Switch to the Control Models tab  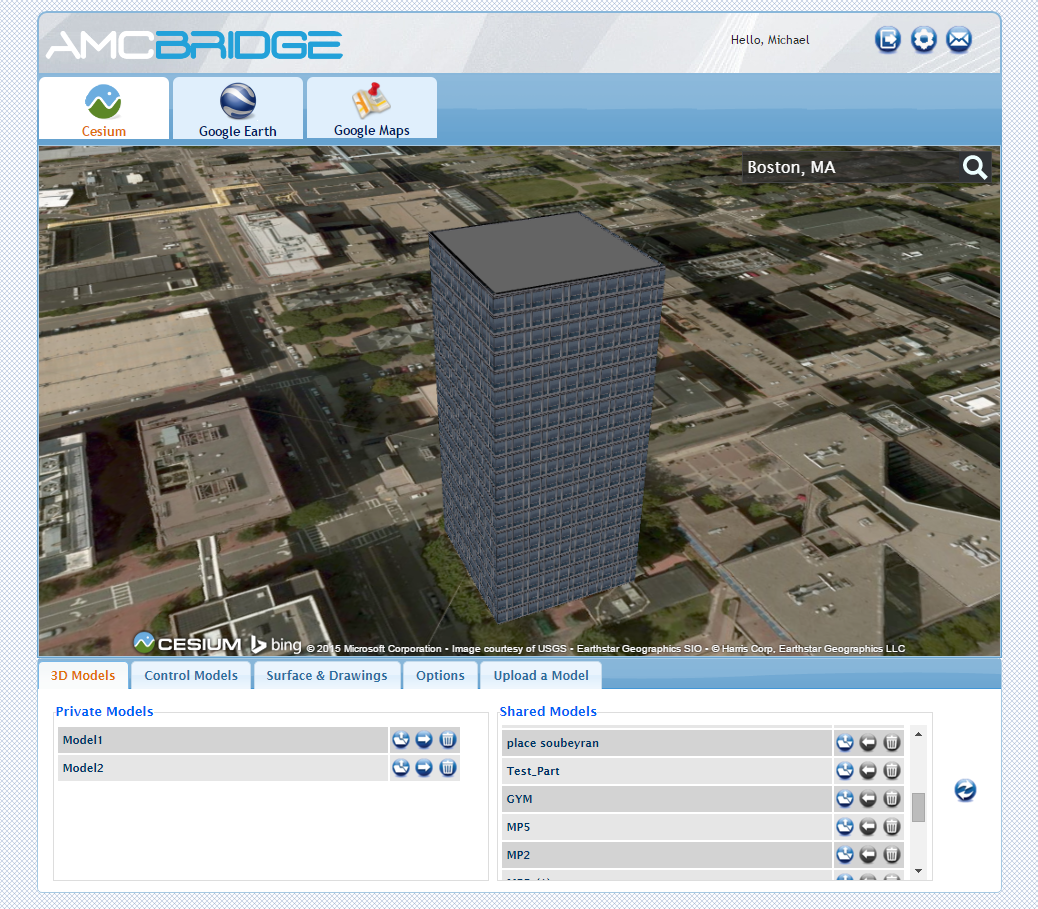coord(190,675)
